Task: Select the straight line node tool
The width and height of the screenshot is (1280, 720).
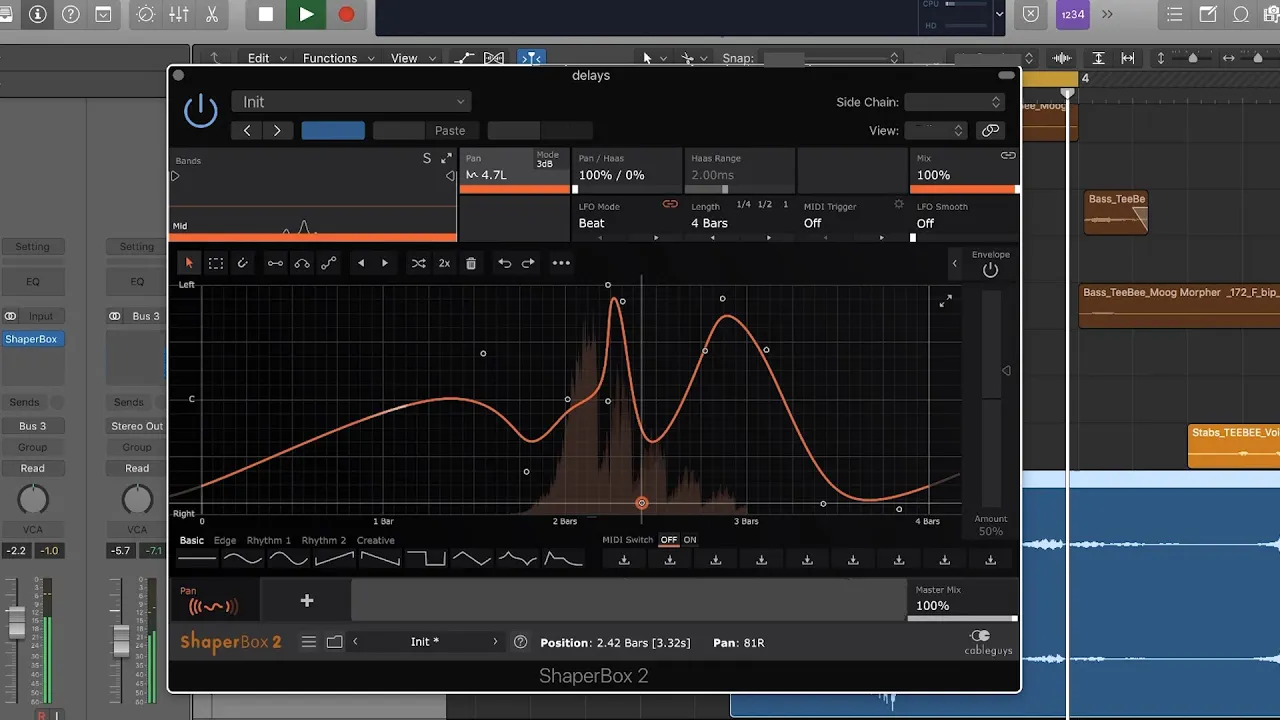Action: (275, 263)
